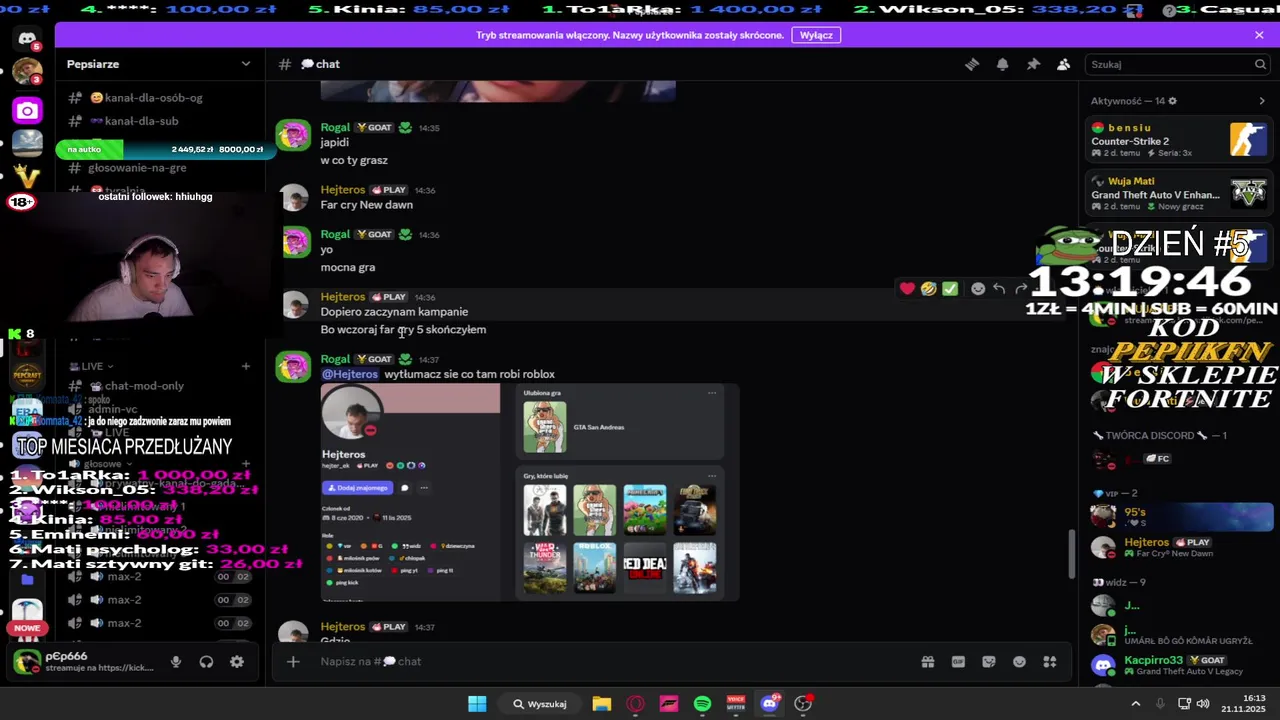Click the Napisz na #chat message field
This screenshot has width=1280, height=720.
click(610, 661)
